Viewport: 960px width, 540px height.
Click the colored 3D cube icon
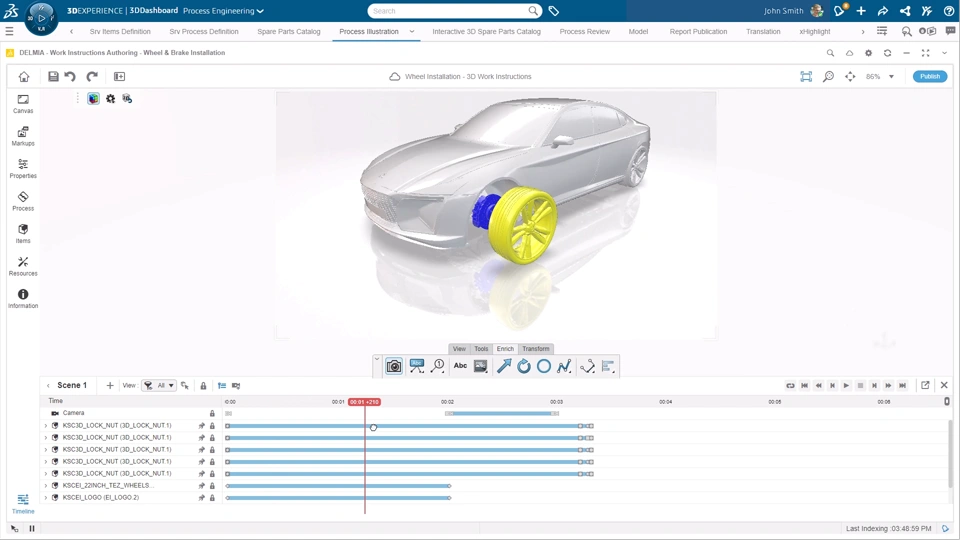click(x=93, y=99)
